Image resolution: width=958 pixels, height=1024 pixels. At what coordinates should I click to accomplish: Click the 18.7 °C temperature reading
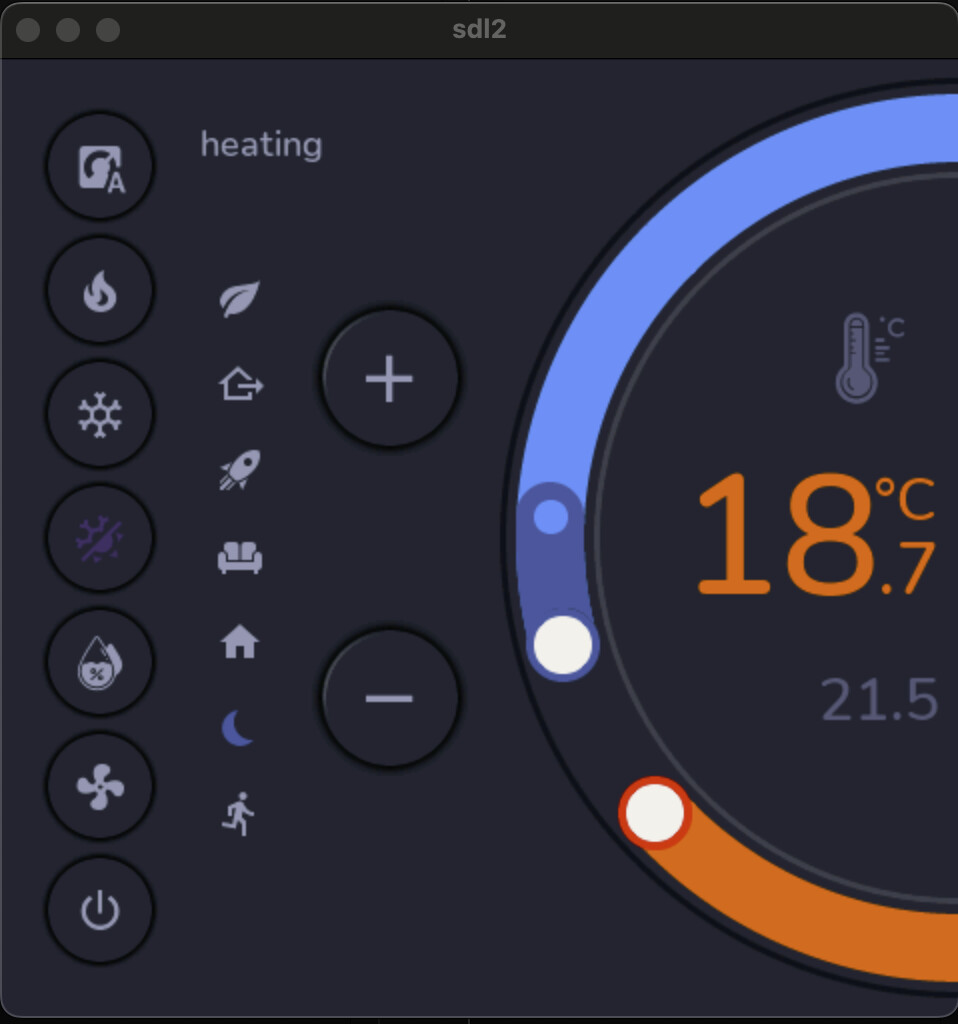click(816, 534)
